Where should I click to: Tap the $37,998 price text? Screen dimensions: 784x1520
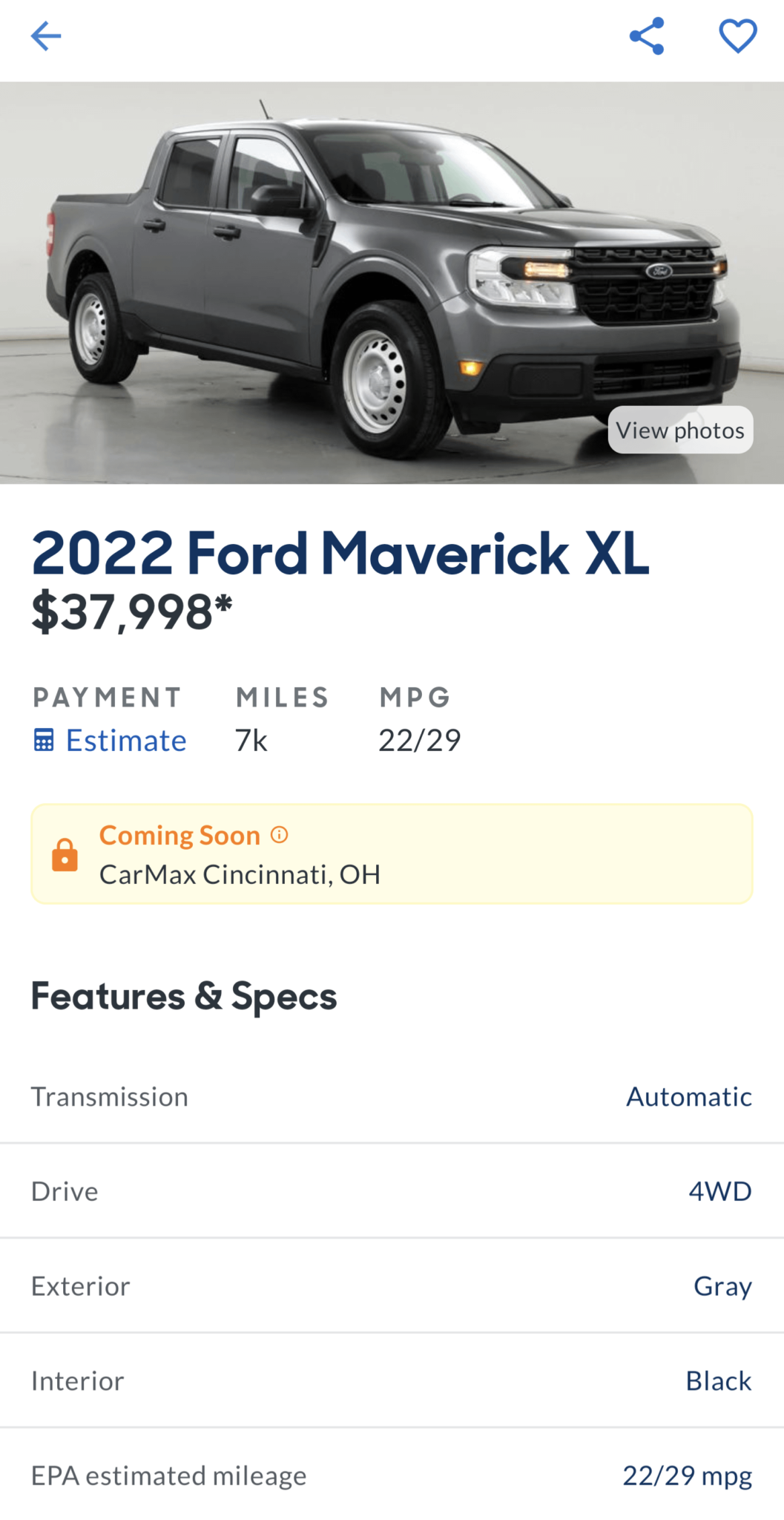[131, 612]
